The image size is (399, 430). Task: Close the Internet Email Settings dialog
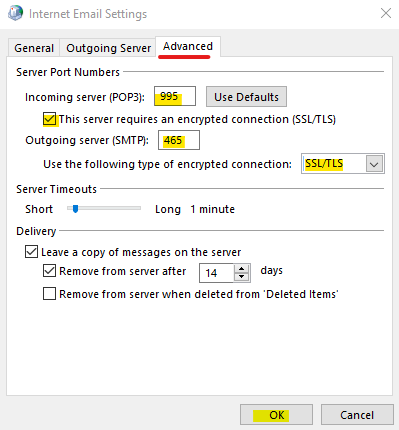pos(386,13)
